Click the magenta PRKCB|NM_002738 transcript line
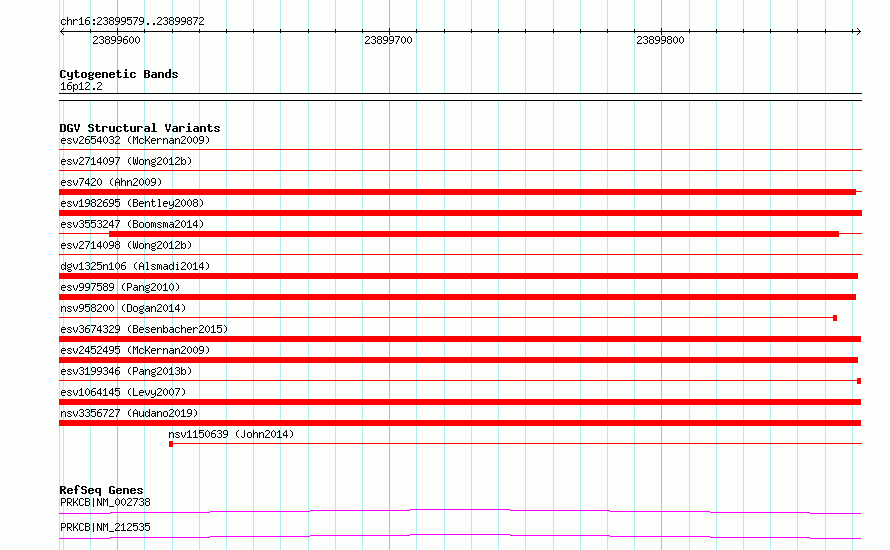890x550 pixels. pos(460,511)
